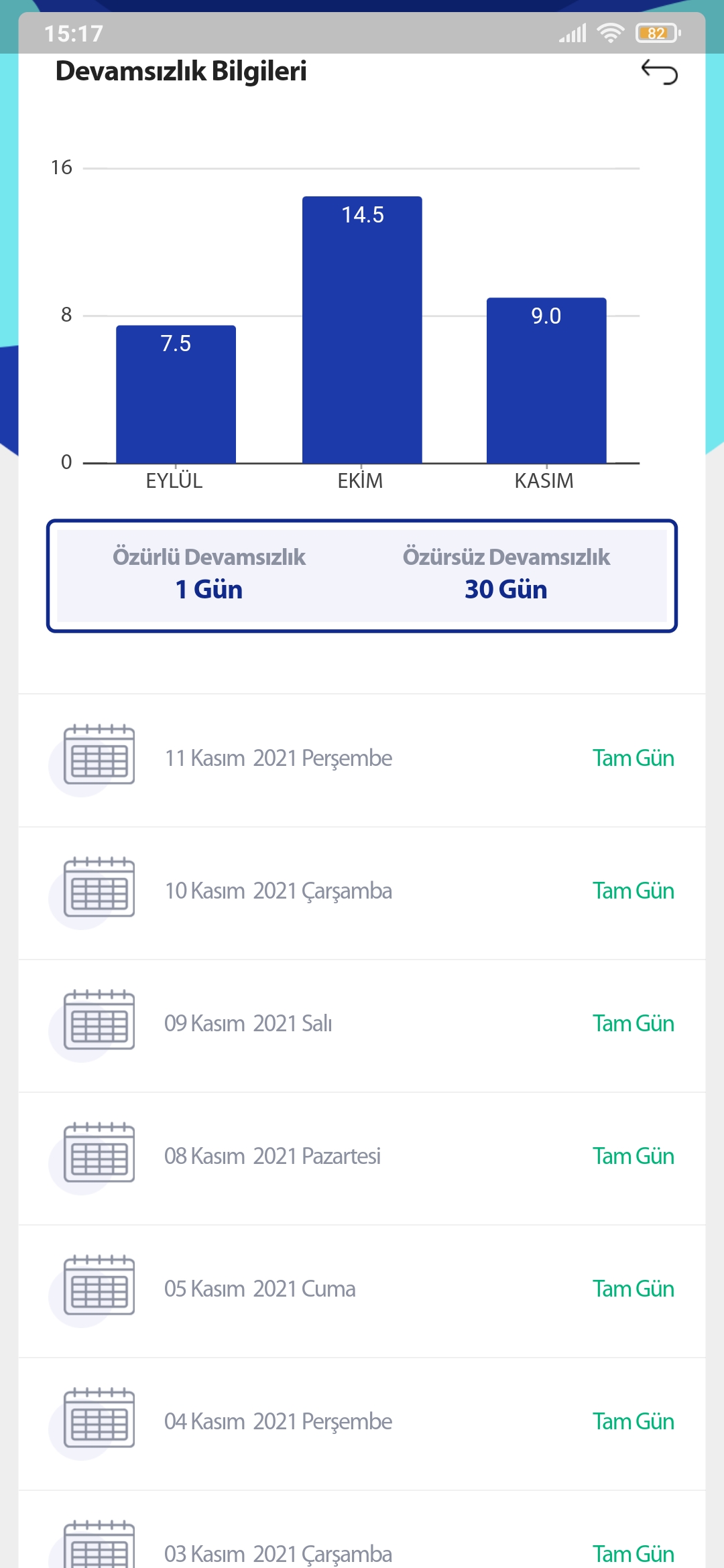This screenshot has width=724, height=1568.
Task: Tap the Wi-Fi status icon
Action: [610, 32]
